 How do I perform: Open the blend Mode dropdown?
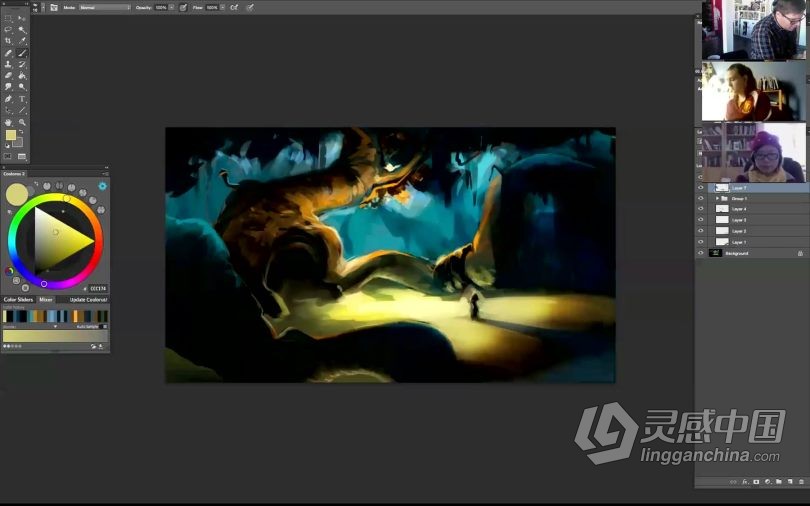[x=105, y=8]
